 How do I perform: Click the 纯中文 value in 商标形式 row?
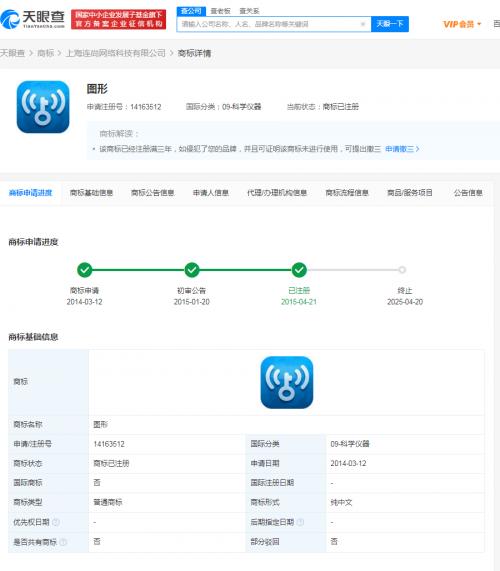point(341,503)
